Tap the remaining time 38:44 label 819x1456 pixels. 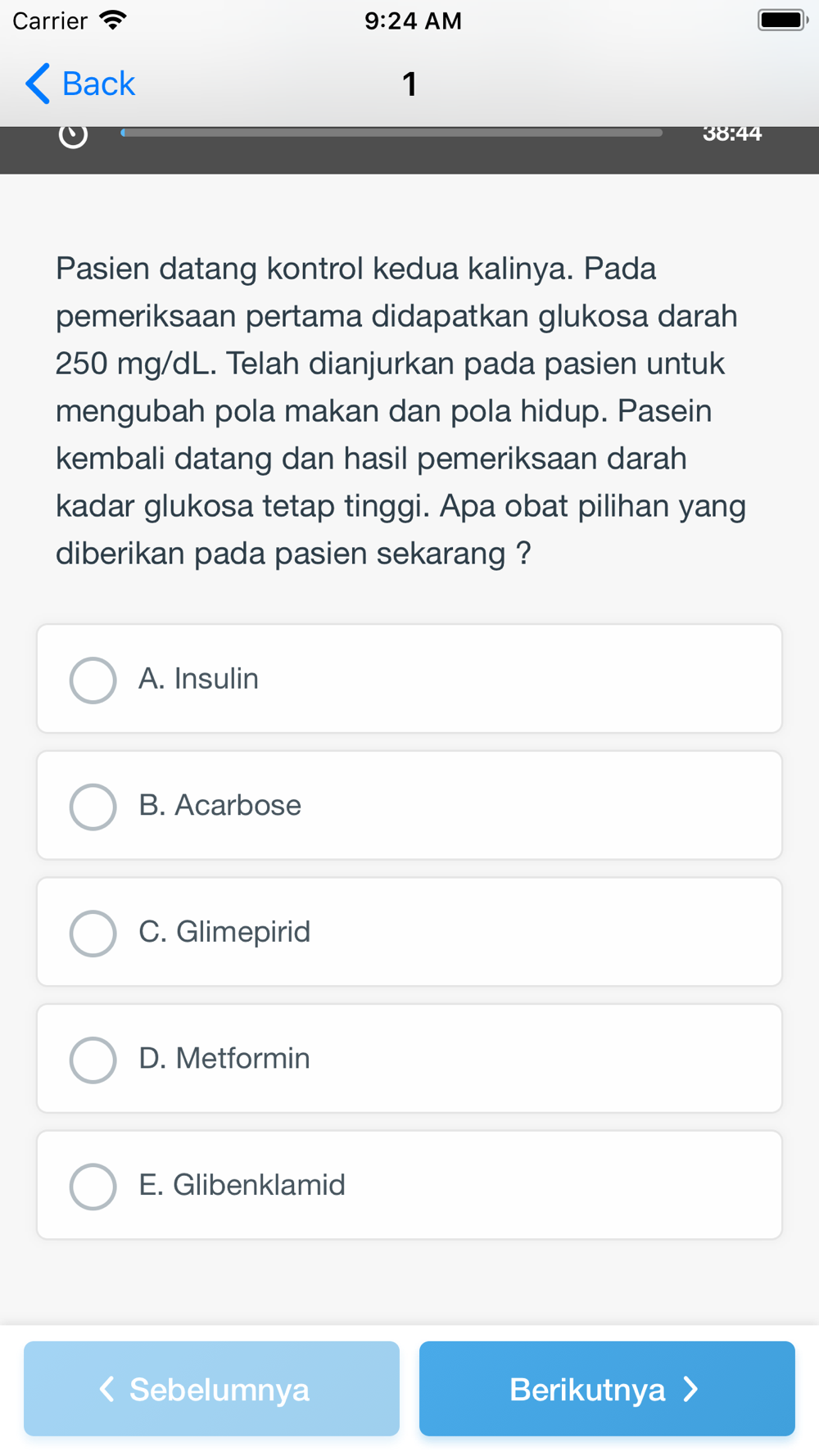732,133
